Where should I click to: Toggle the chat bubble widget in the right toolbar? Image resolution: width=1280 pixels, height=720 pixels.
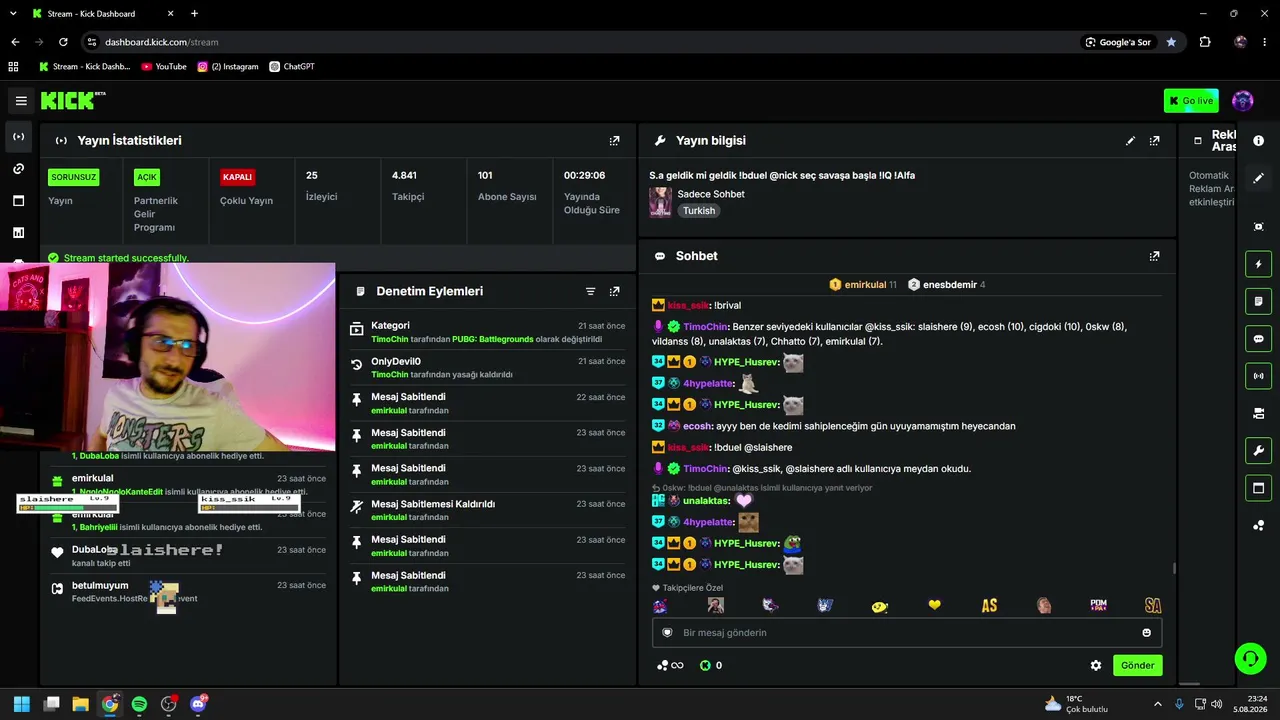1258,339
